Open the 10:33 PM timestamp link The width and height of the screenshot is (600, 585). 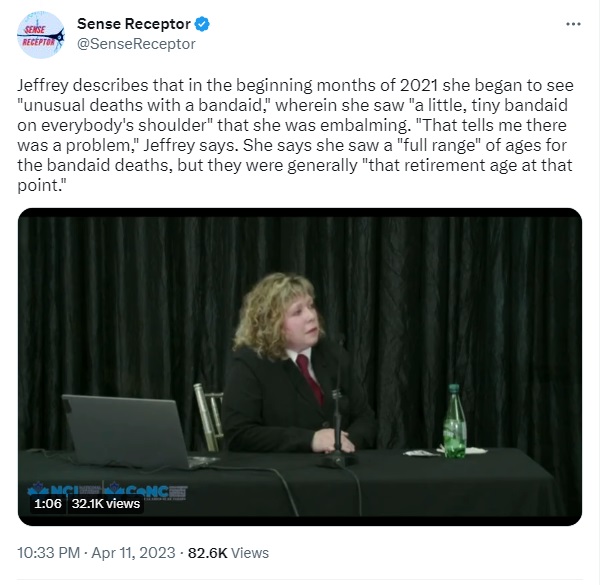pos(49,553)
